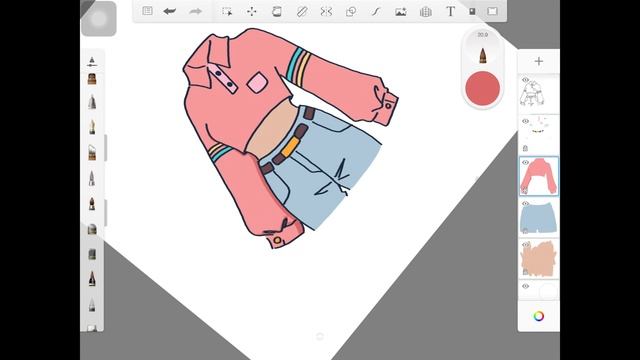Image resolution: width=640 pixels, height=360 pixels.
Task: Select the Text tool
Action: point(450,11)
